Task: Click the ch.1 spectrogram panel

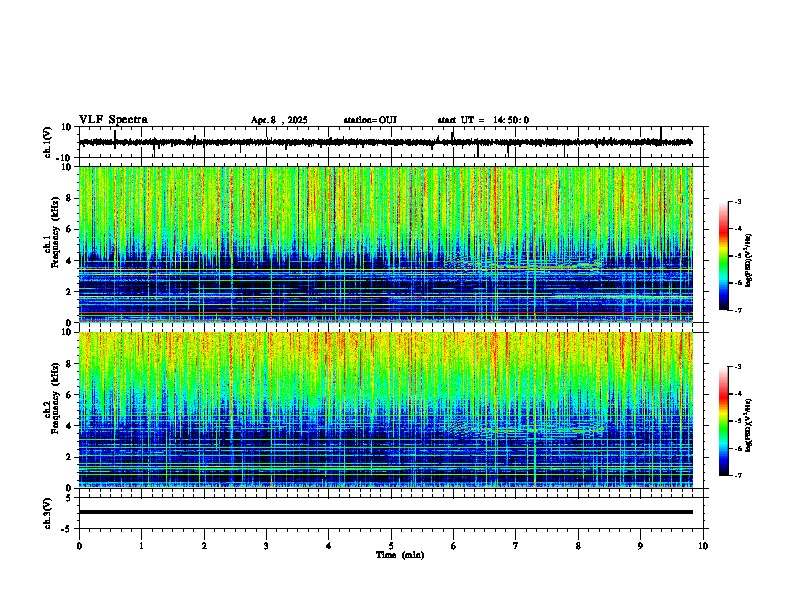Action: tap(386, 244)
